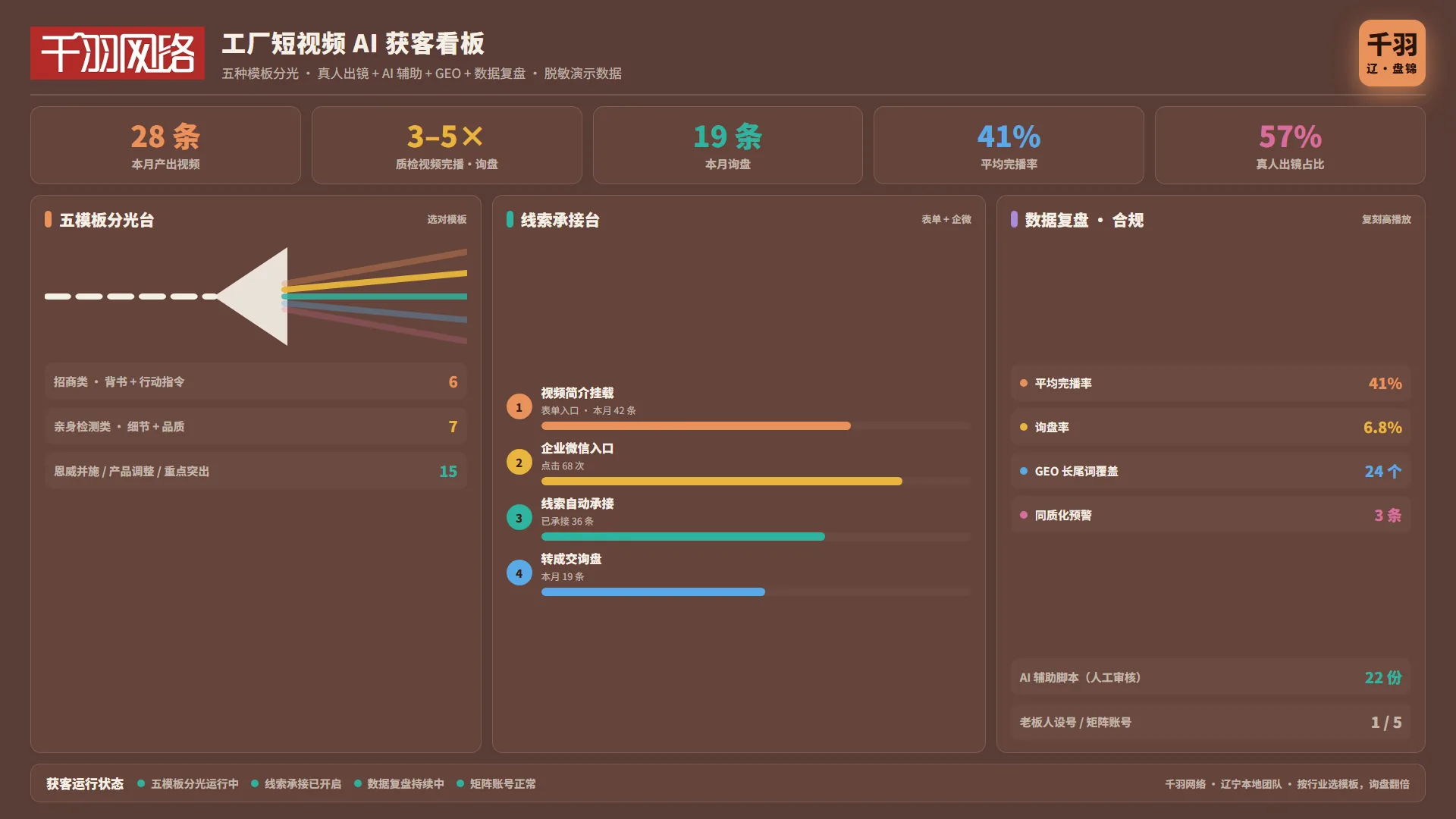Screen dimensions: 1456x819
Task: Click step 2 circle for 企业微信入口
Action: tap(519, 463)
